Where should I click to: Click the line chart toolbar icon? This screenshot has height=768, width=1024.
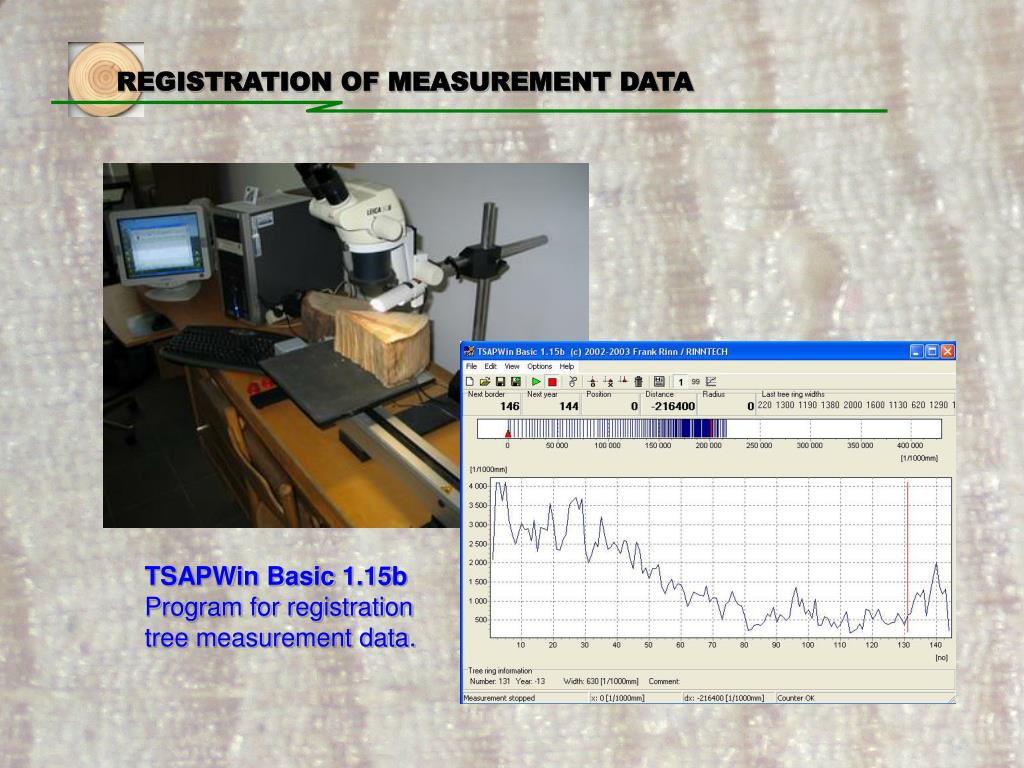[711, 381]
